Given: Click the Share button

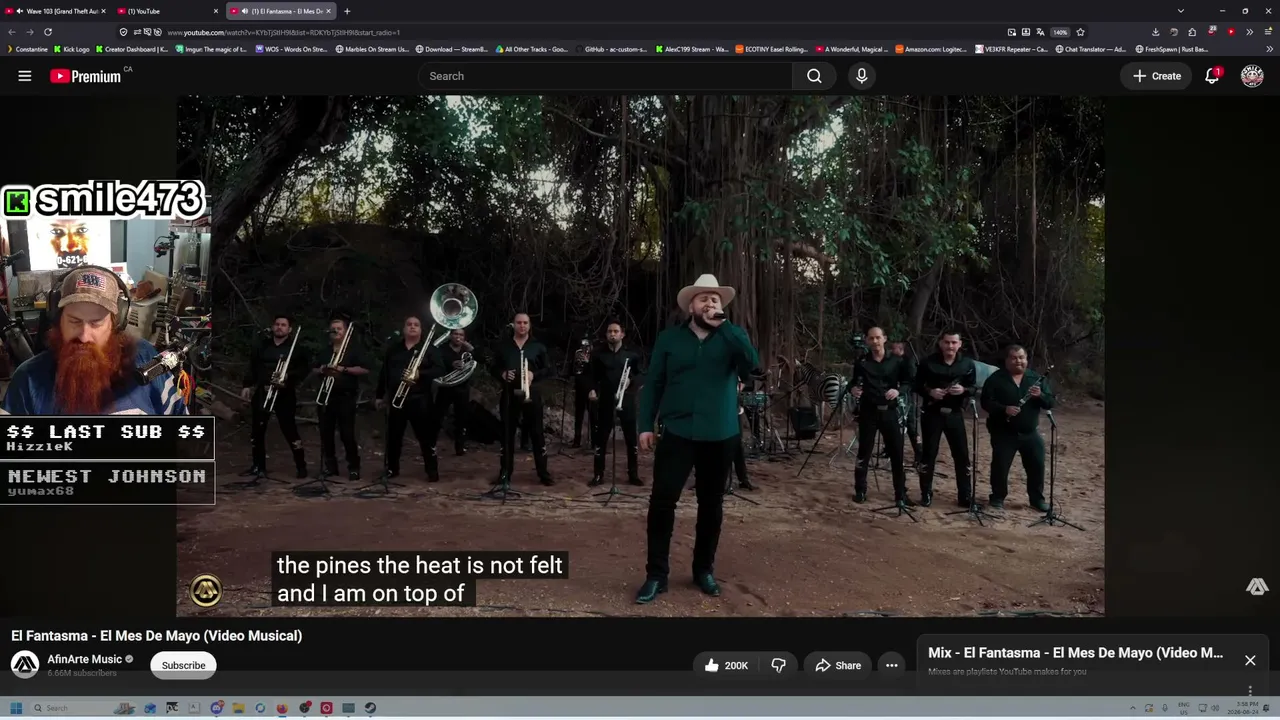Looking at the screenshot, I should [x=838, y=665].
